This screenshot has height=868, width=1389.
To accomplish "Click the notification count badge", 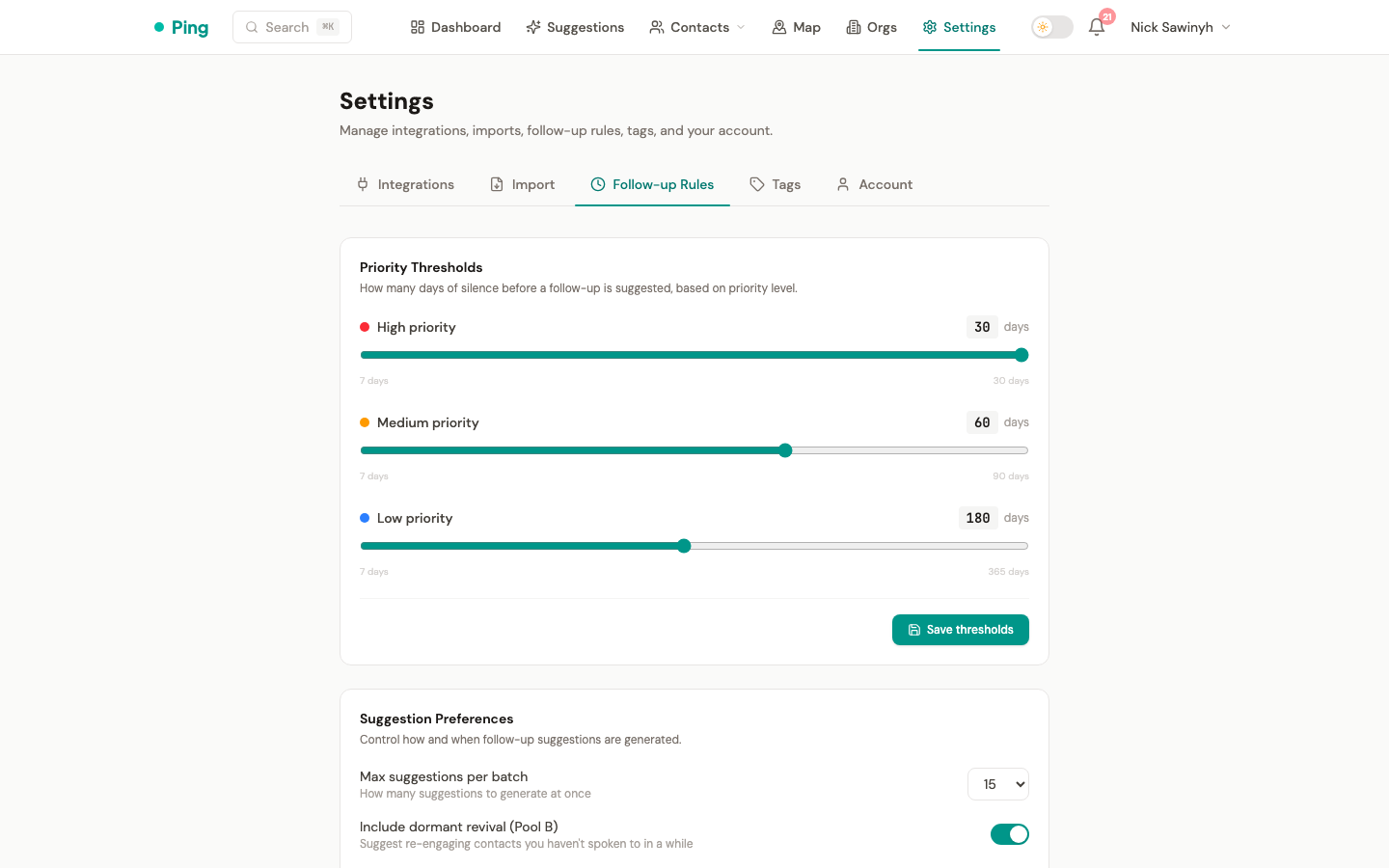I will 1107,16.
